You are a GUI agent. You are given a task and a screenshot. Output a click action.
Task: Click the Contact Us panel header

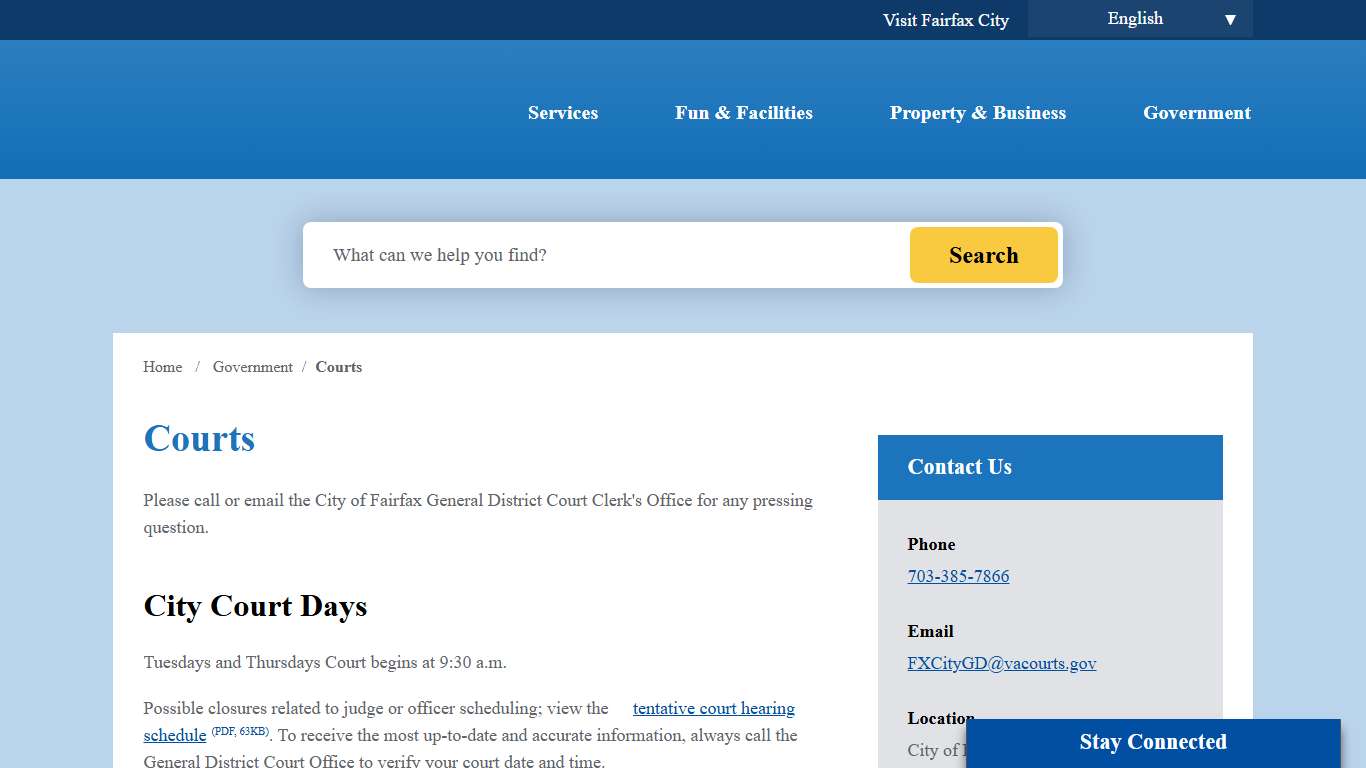(x=1049, y=467)
